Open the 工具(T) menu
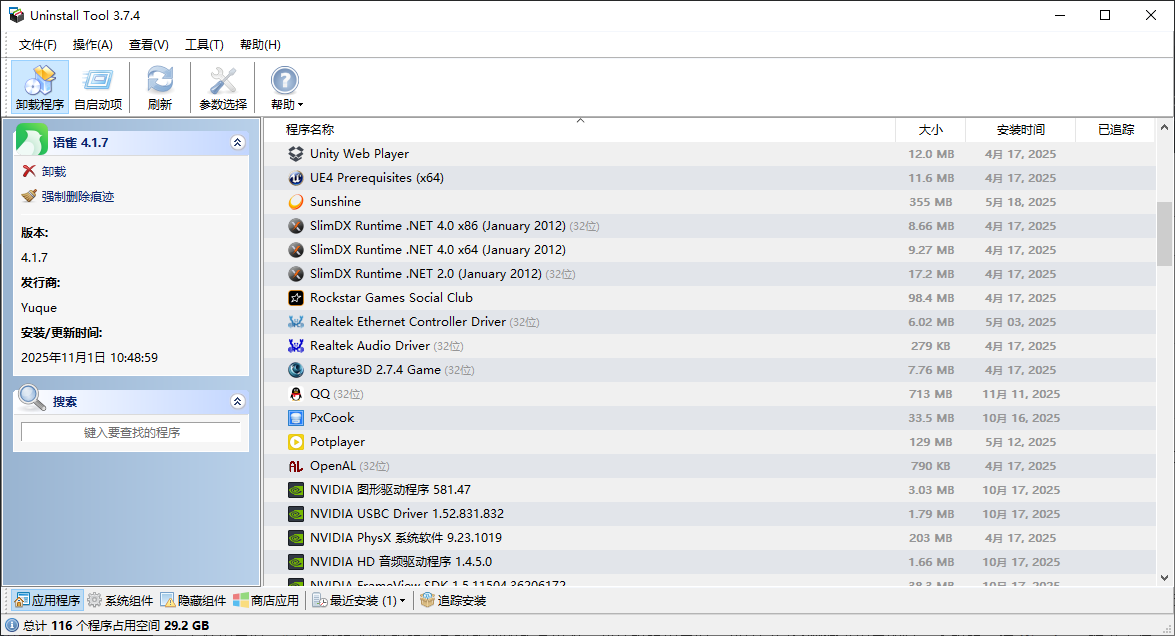Image resolution: width=1175 pixels, height=636 pixels. 204,45
